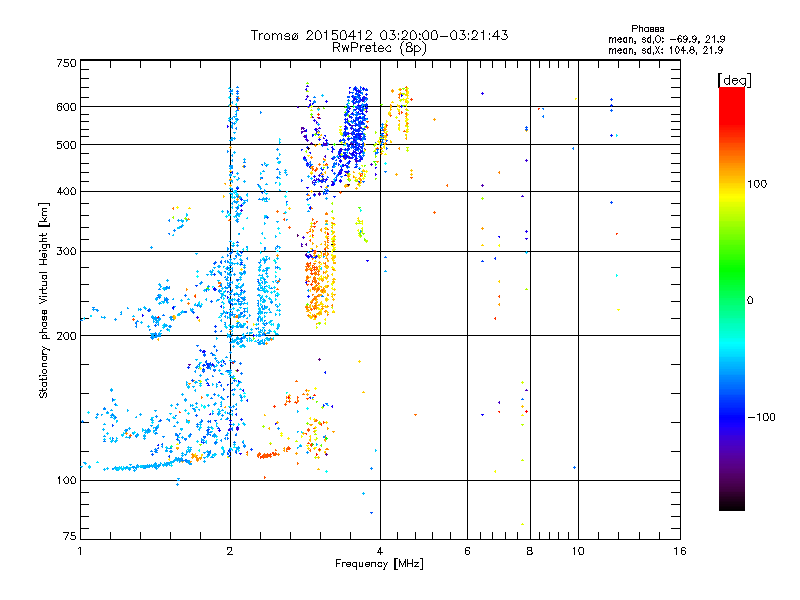The width and height of the screenshot is (800, 600).
Task: Click the 'RwPretec (8p)' subtitle
Action: [379, 48]
